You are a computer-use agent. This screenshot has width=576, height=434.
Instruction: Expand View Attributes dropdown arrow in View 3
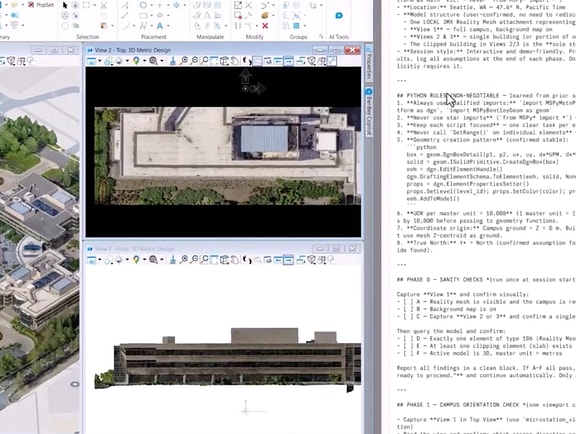(x=100, y=260)
